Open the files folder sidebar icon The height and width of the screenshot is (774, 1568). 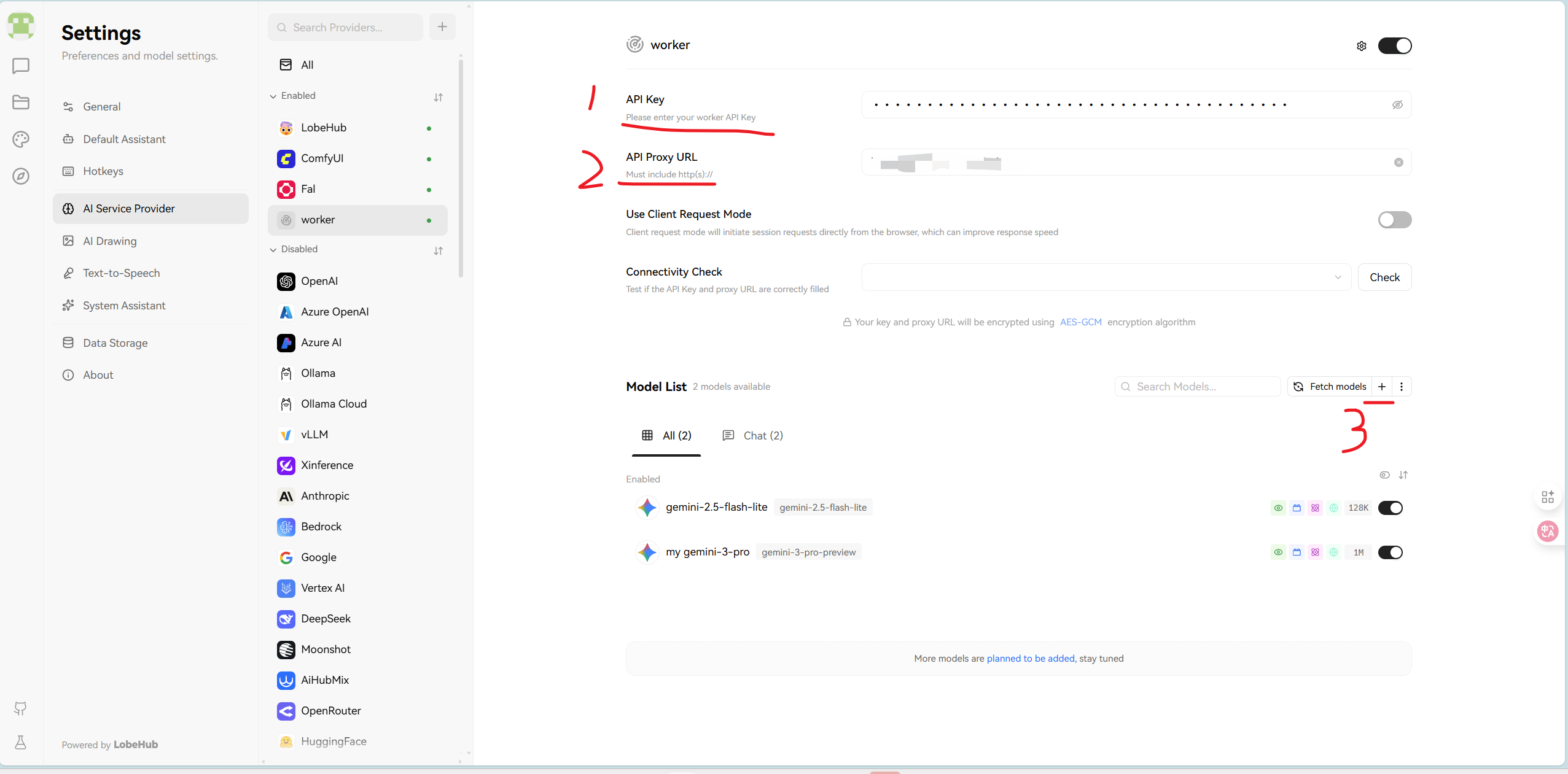click(x=21, y=102)
